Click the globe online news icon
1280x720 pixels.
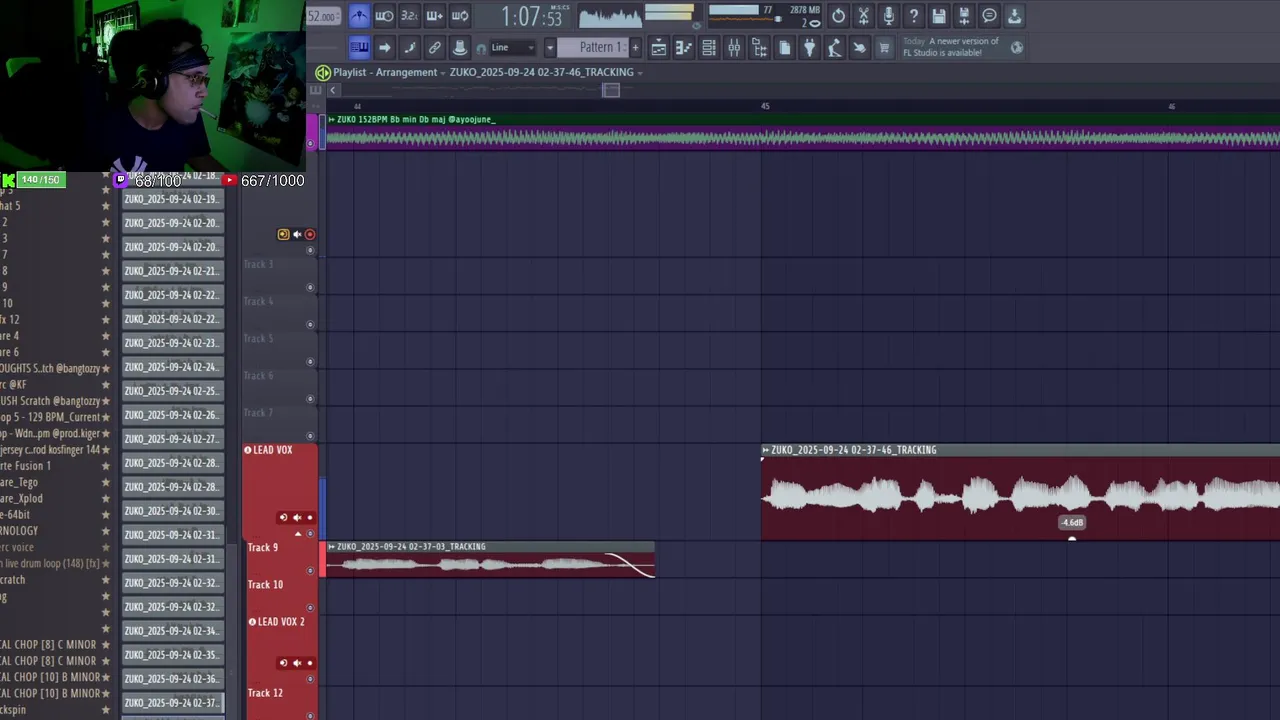pos(1017,47)
